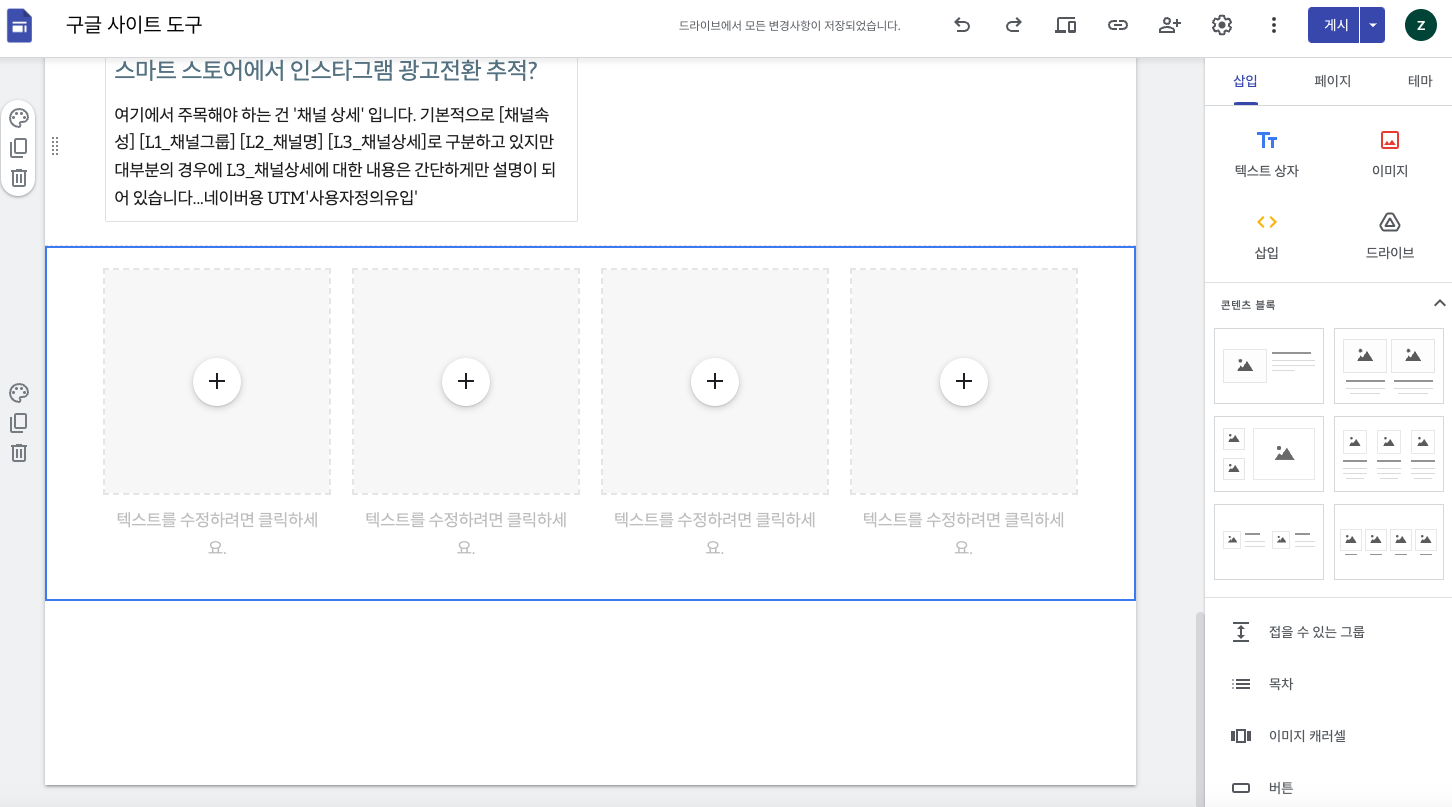The height and width of the screenshot is (807, 1452).
Task: Select the two small images plus large image block
Action: (1269, 454)
